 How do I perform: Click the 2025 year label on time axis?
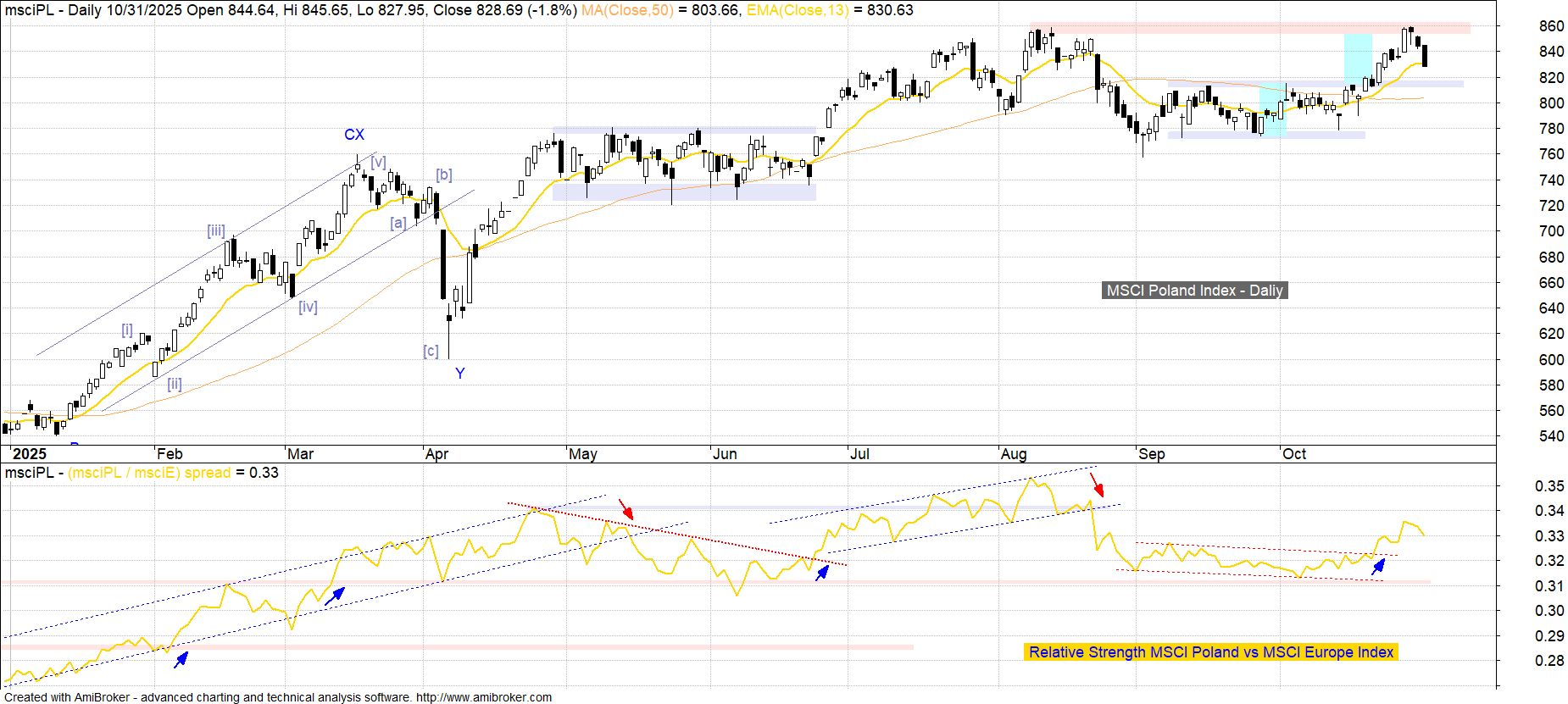pos(29,454)
